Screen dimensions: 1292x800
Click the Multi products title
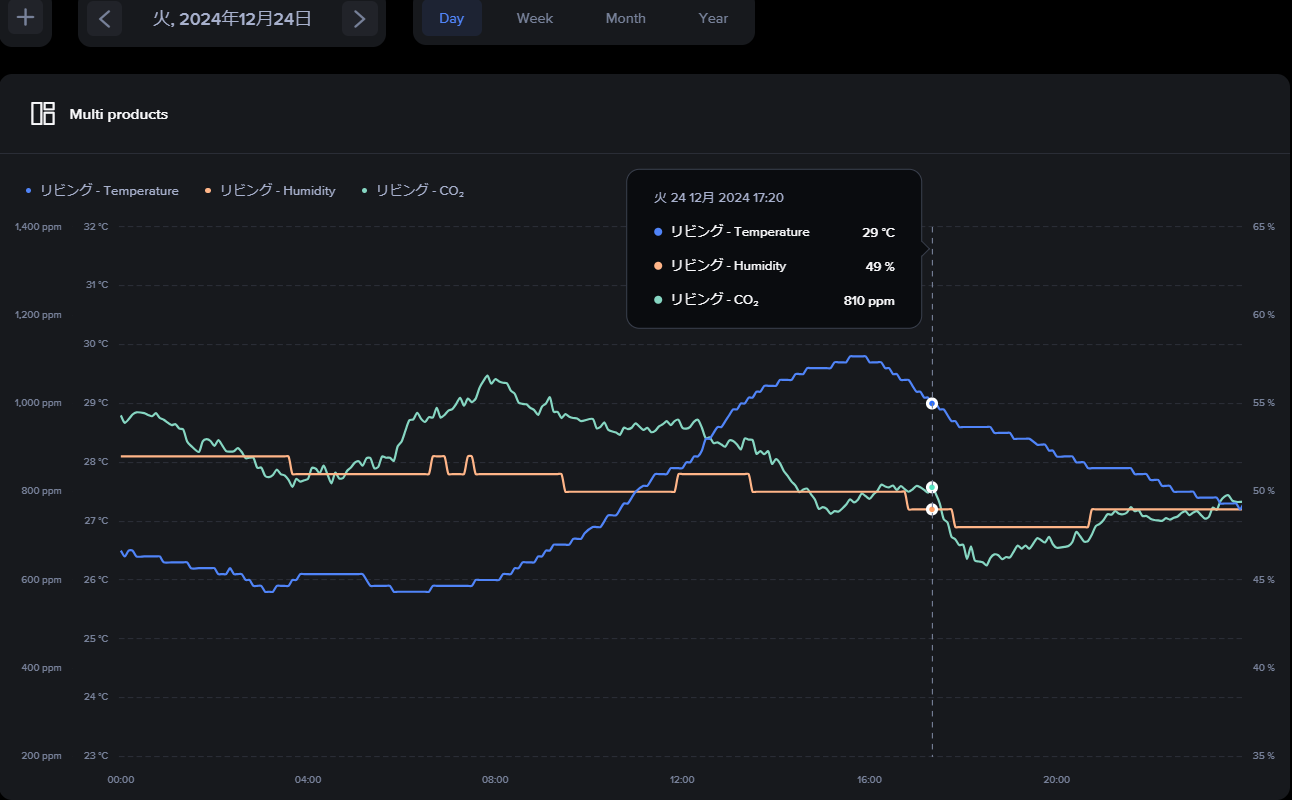pyautogui.click(x=119, y=114)
